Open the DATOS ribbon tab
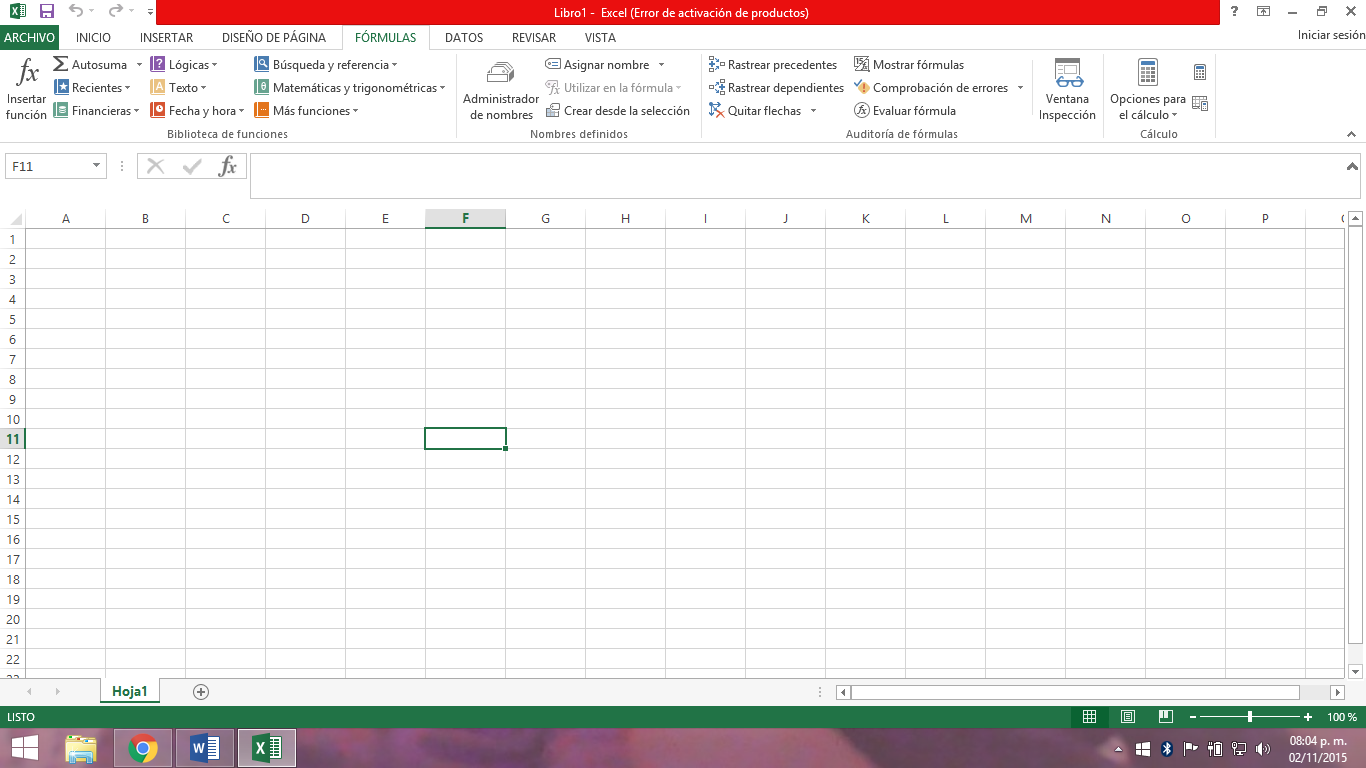Viewport: 1366px width, 768px height. click(464, 38)
